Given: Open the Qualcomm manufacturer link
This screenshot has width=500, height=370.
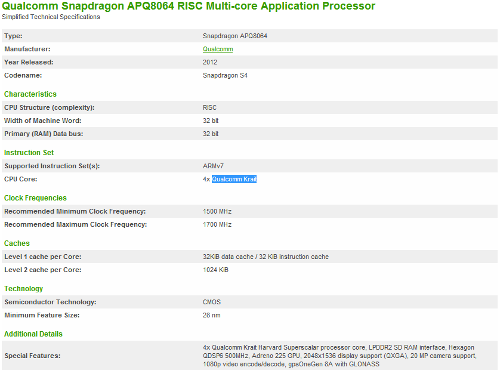Looking at the screenshot, I should 218,49.
